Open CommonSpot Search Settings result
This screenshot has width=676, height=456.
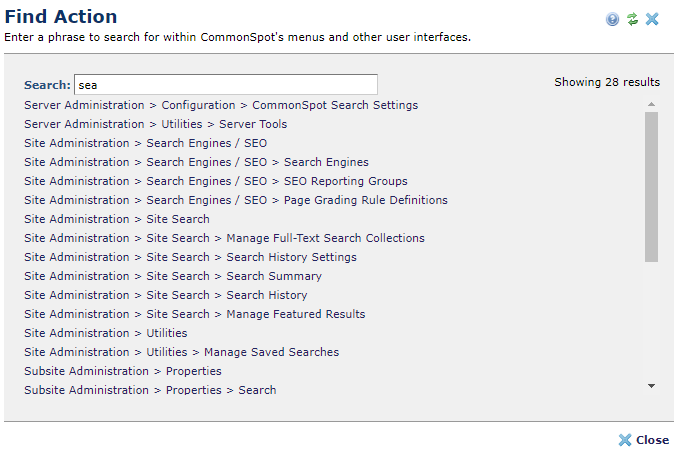[335, 105]
